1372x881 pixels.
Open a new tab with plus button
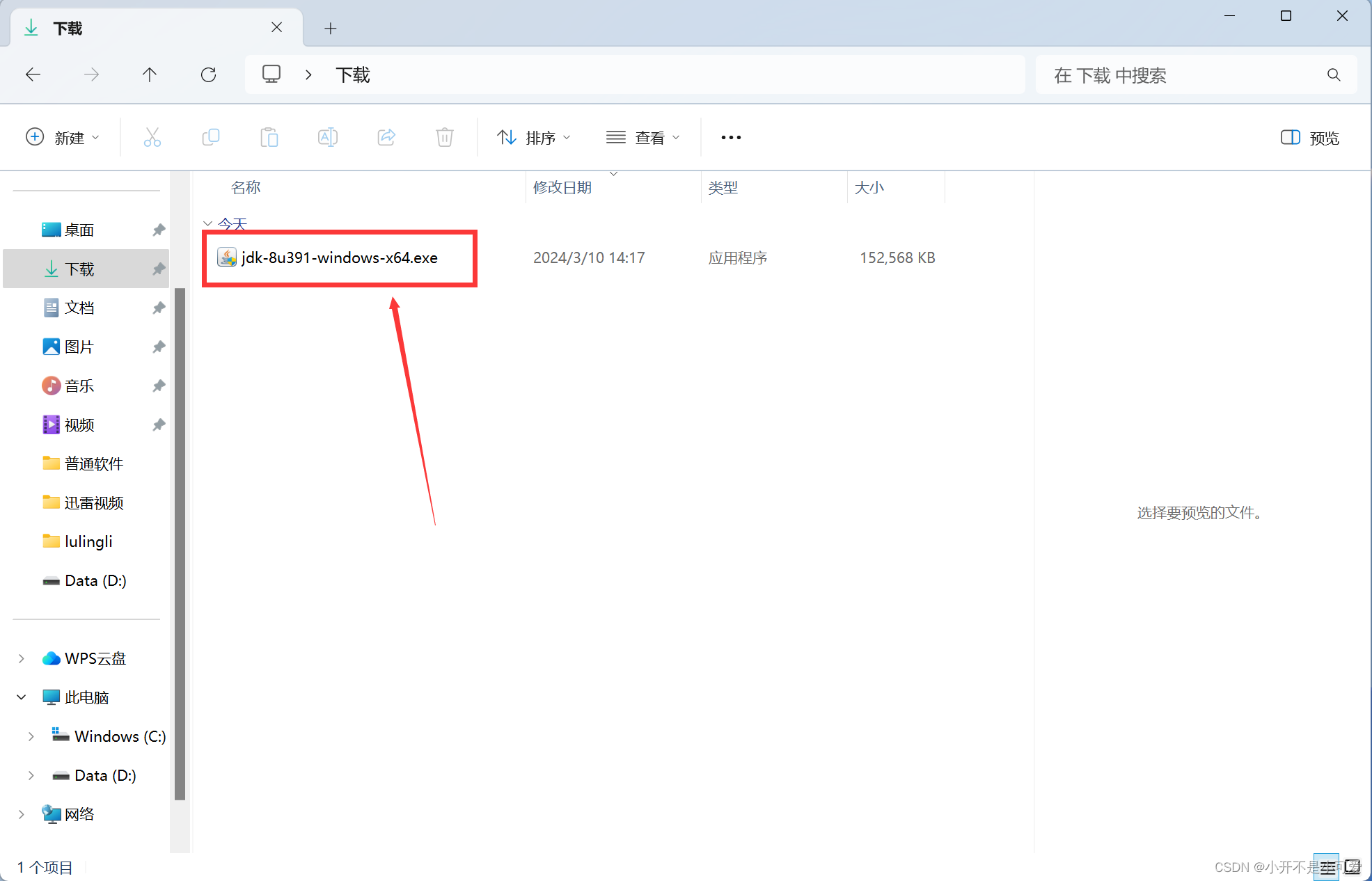click(331, 29)
